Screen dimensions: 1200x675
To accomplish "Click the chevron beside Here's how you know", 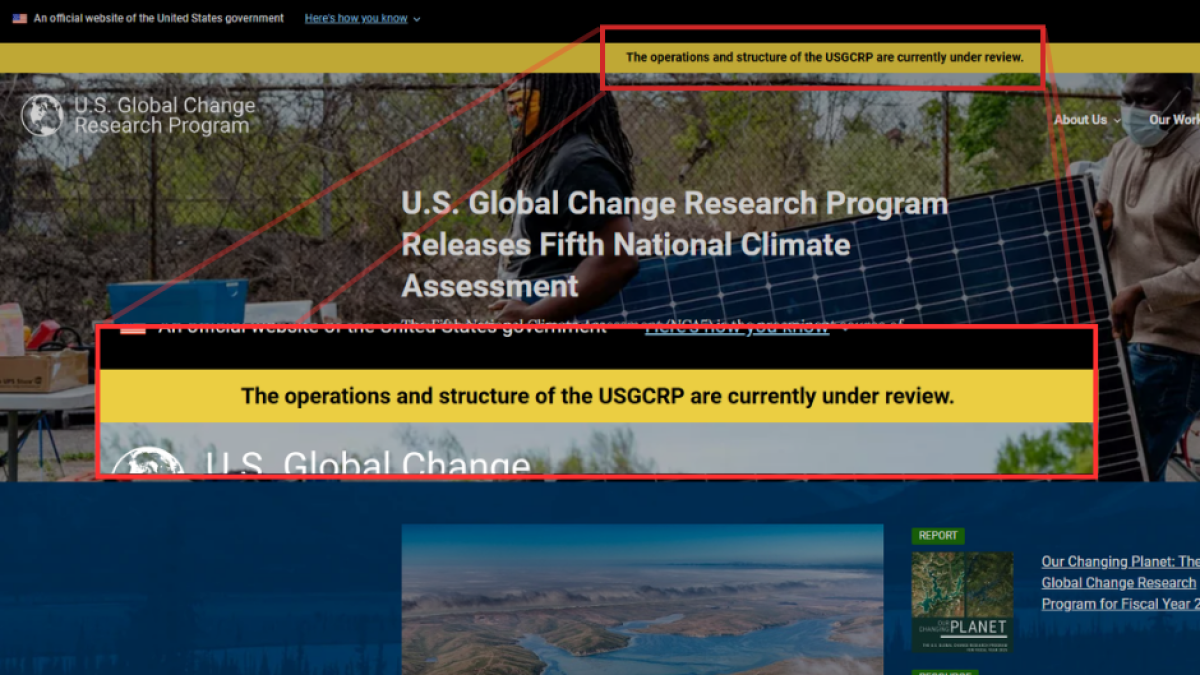I will tap(416, 18).
